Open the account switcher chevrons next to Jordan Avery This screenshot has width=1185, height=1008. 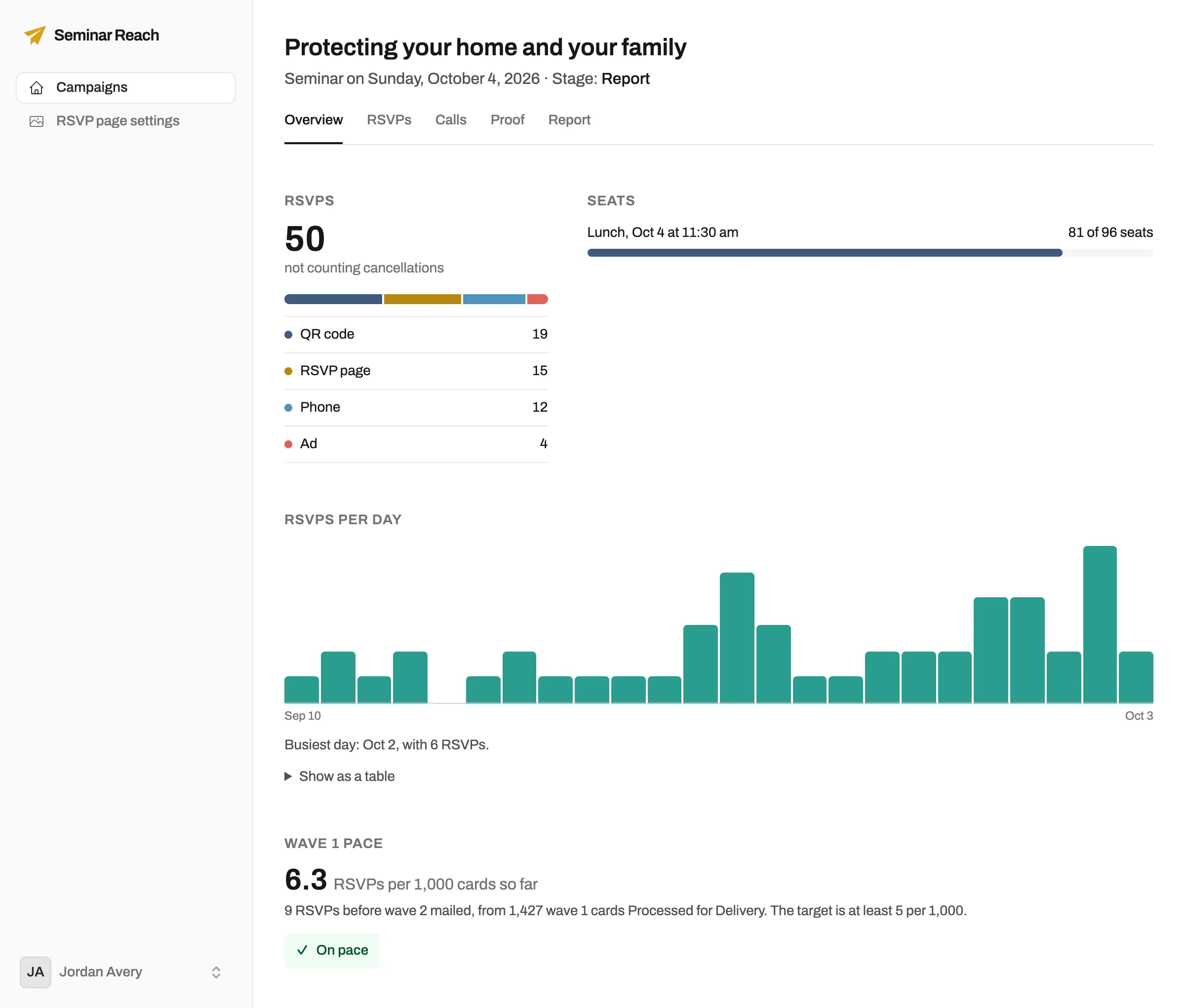[216, 972]
